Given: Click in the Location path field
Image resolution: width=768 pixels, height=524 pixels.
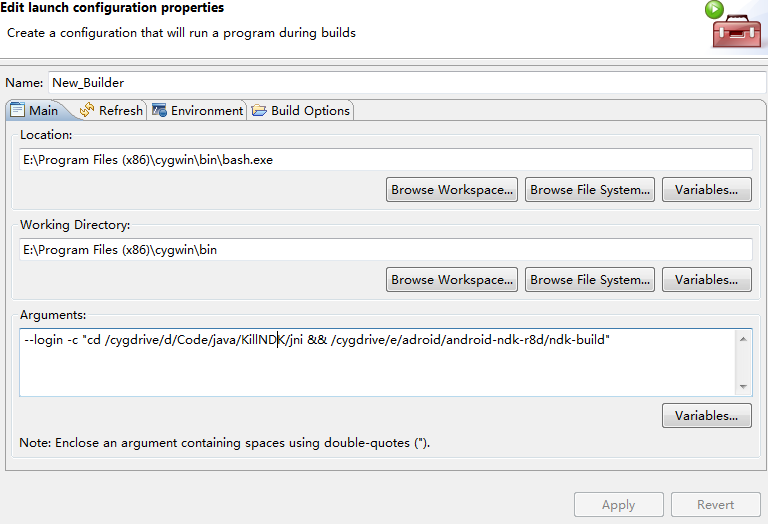Looking at the screenshot, I should [x=385, y=160].
